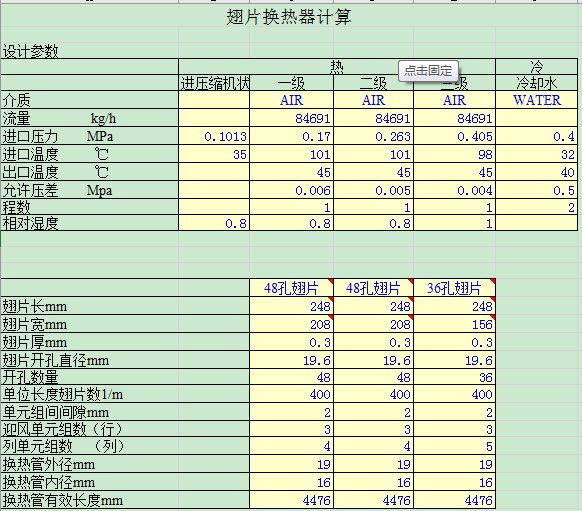The image size is (582, 511).
Task: Select the 迎风单元组数（行） row label
Action: pos(125,429)
